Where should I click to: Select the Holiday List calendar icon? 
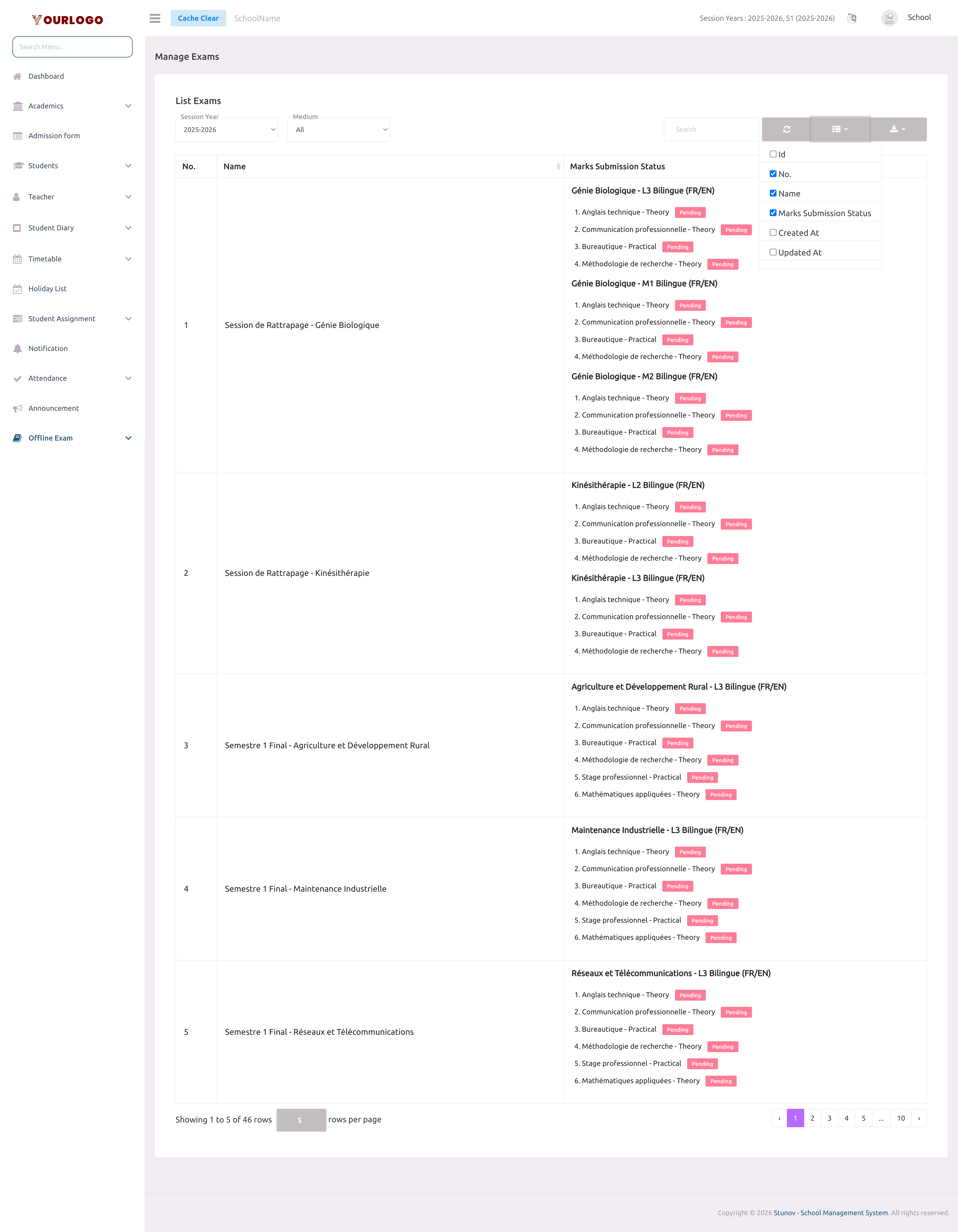[x=17, y=288]
